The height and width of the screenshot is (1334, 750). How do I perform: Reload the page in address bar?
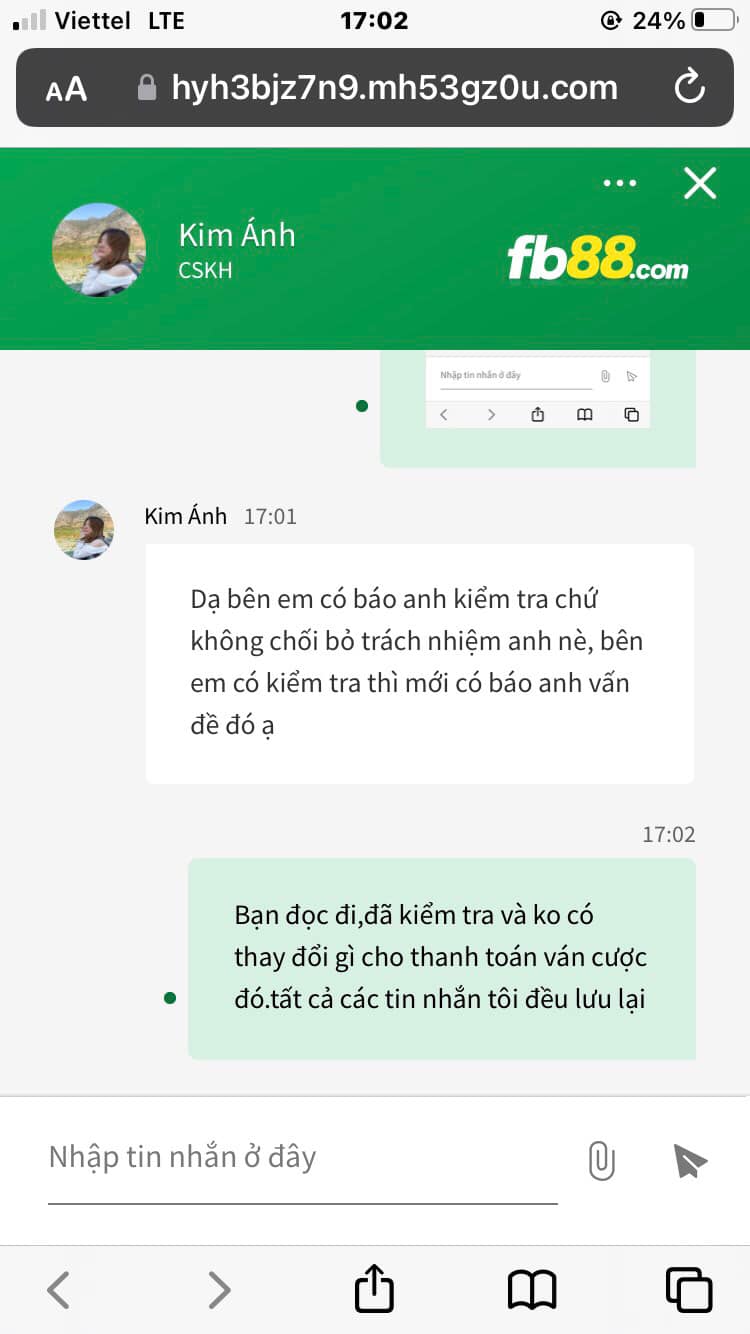(x=690, y=88)
